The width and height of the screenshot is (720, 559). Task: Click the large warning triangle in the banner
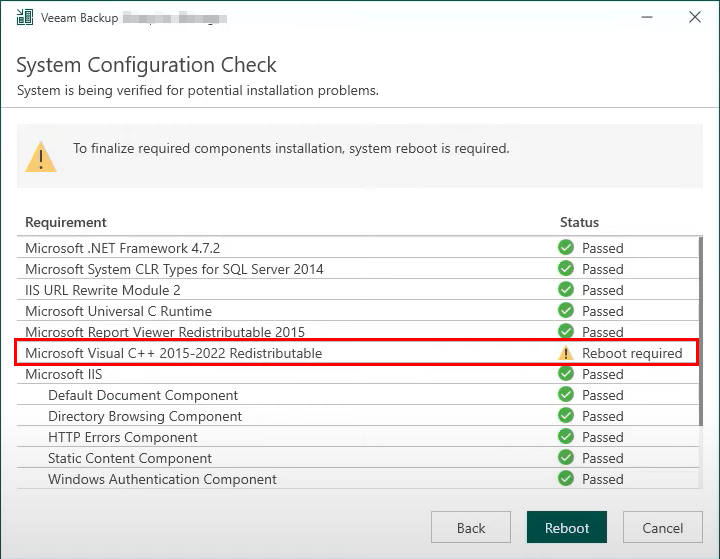pos(41,157)
